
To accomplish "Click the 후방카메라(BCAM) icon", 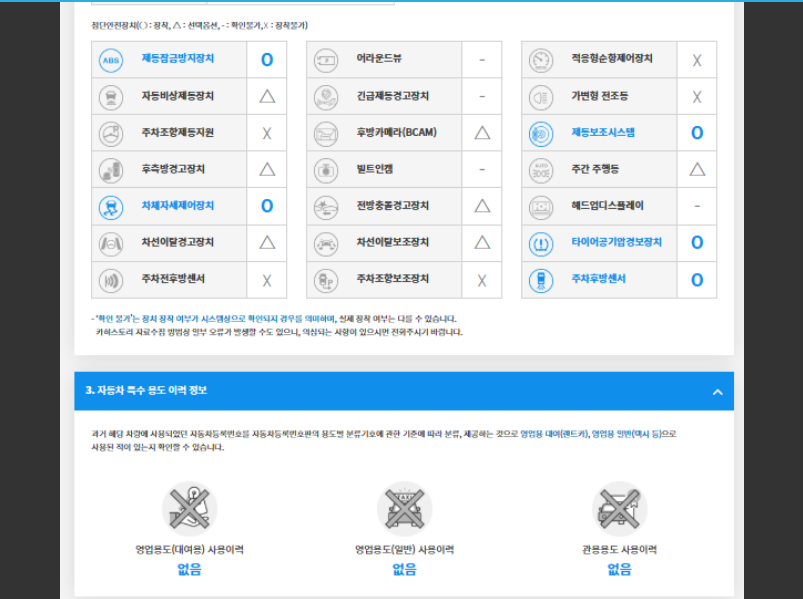I will click(326, 134).
